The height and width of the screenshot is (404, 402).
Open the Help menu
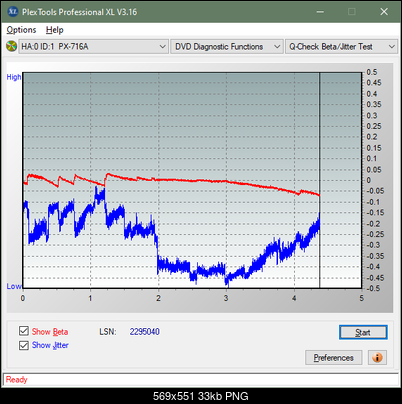pyautogui.click(x=55, y=30)
